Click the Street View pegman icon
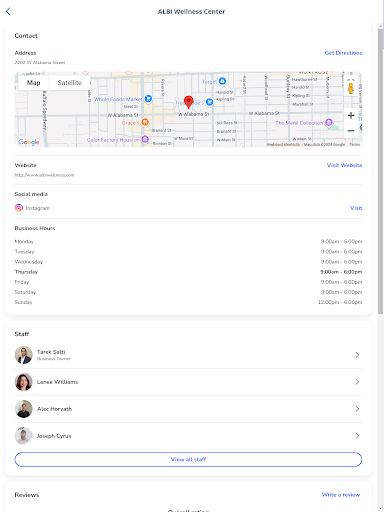 tap(351, 88)
